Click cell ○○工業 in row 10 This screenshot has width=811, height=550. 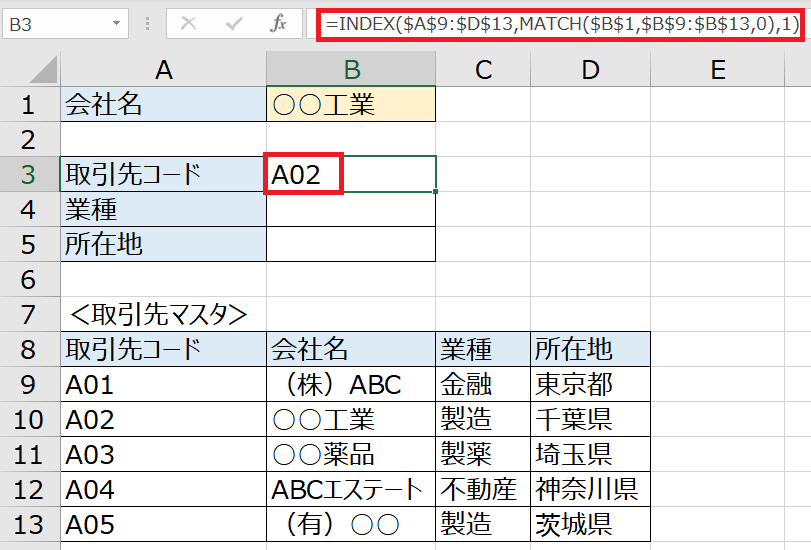point(351,419)
